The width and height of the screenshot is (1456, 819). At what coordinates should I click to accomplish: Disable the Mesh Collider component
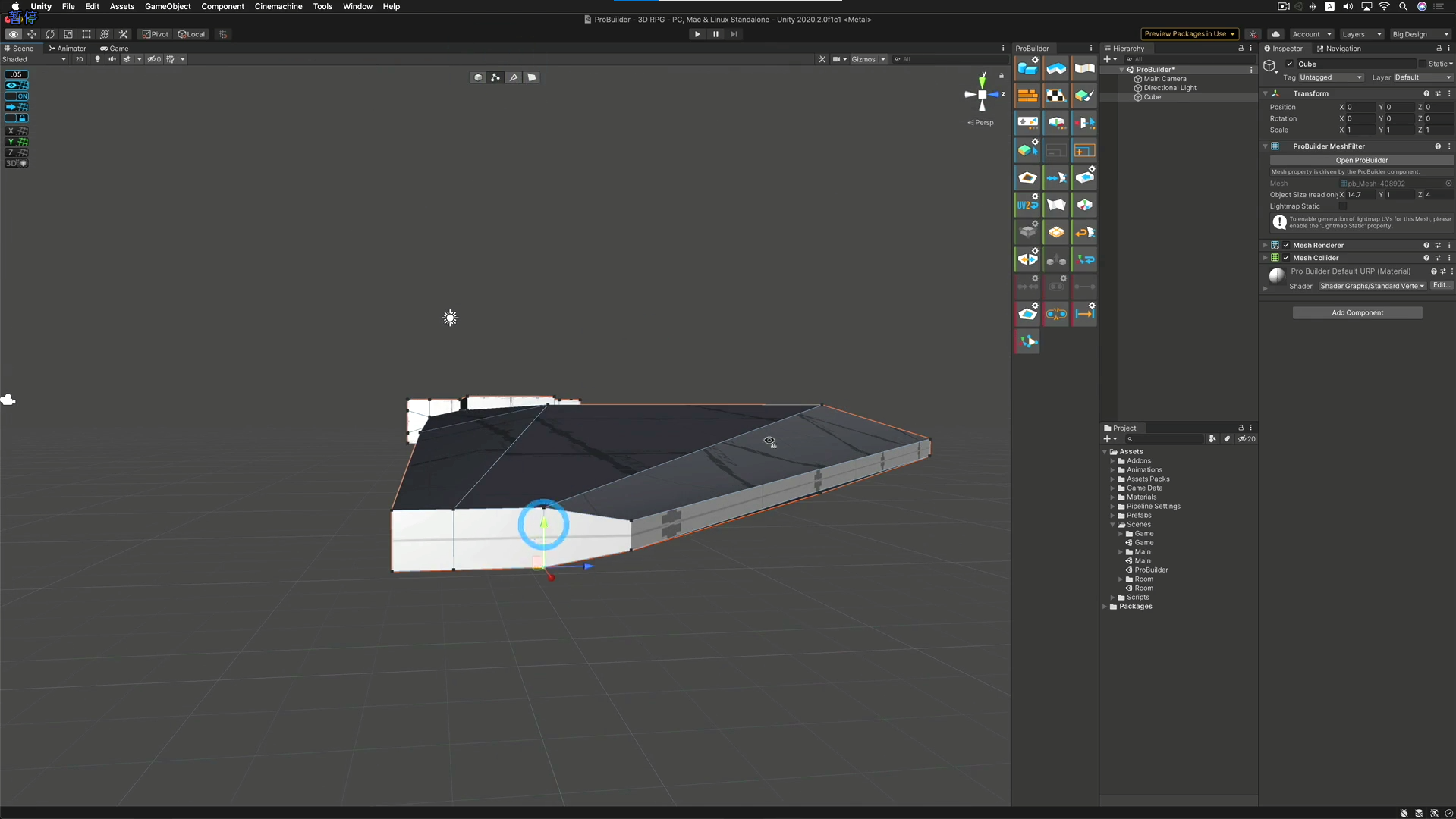point(1285,258)
